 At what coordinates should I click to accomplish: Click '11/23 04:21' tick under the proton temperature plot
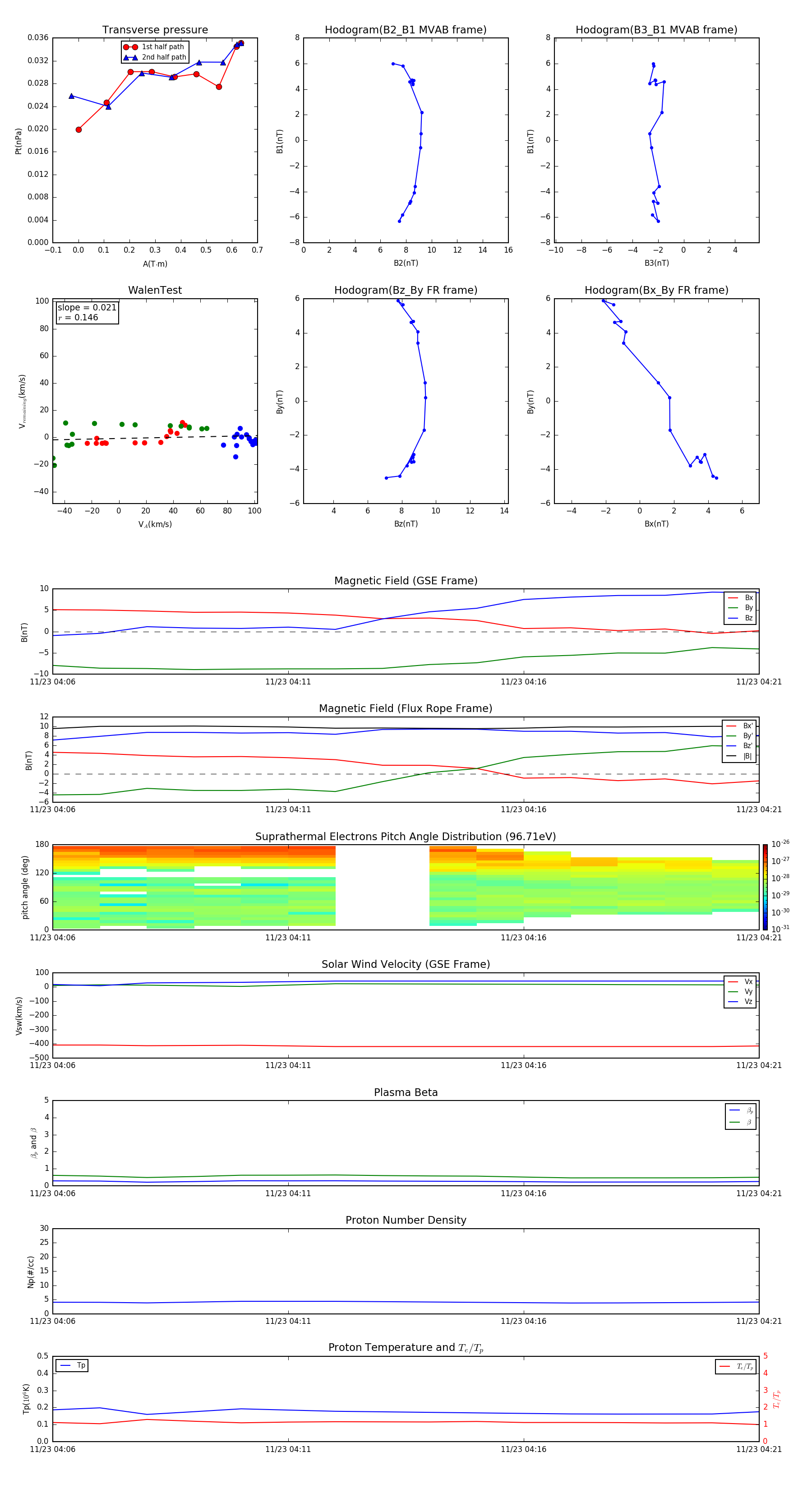click(x=759, y=1449)
